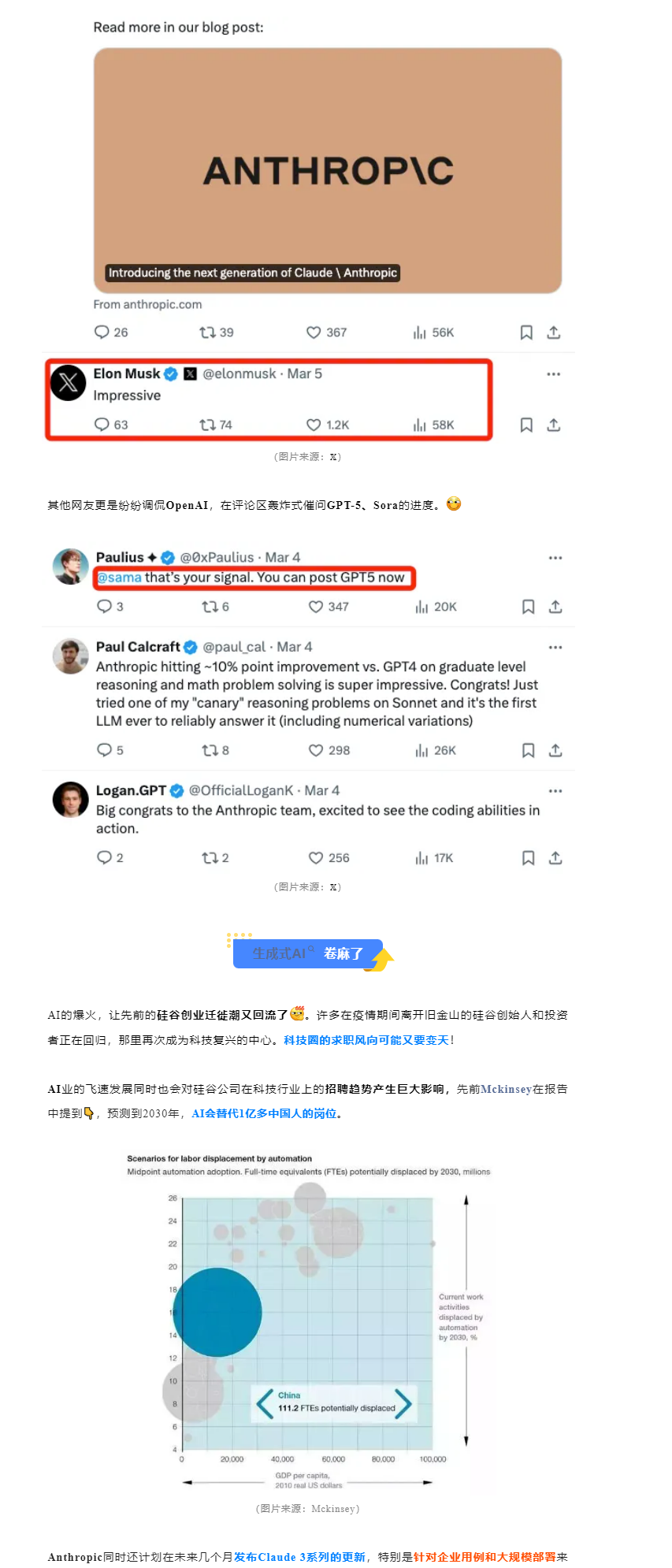Open Paul Calcraft's profile avatar
This screenshot has height=1568, width=672.
click(70, 656)
